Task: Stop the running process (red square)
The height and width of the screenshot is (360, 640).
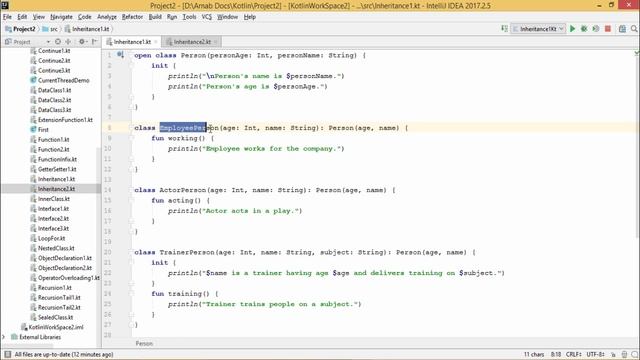Action: (608, 29)
